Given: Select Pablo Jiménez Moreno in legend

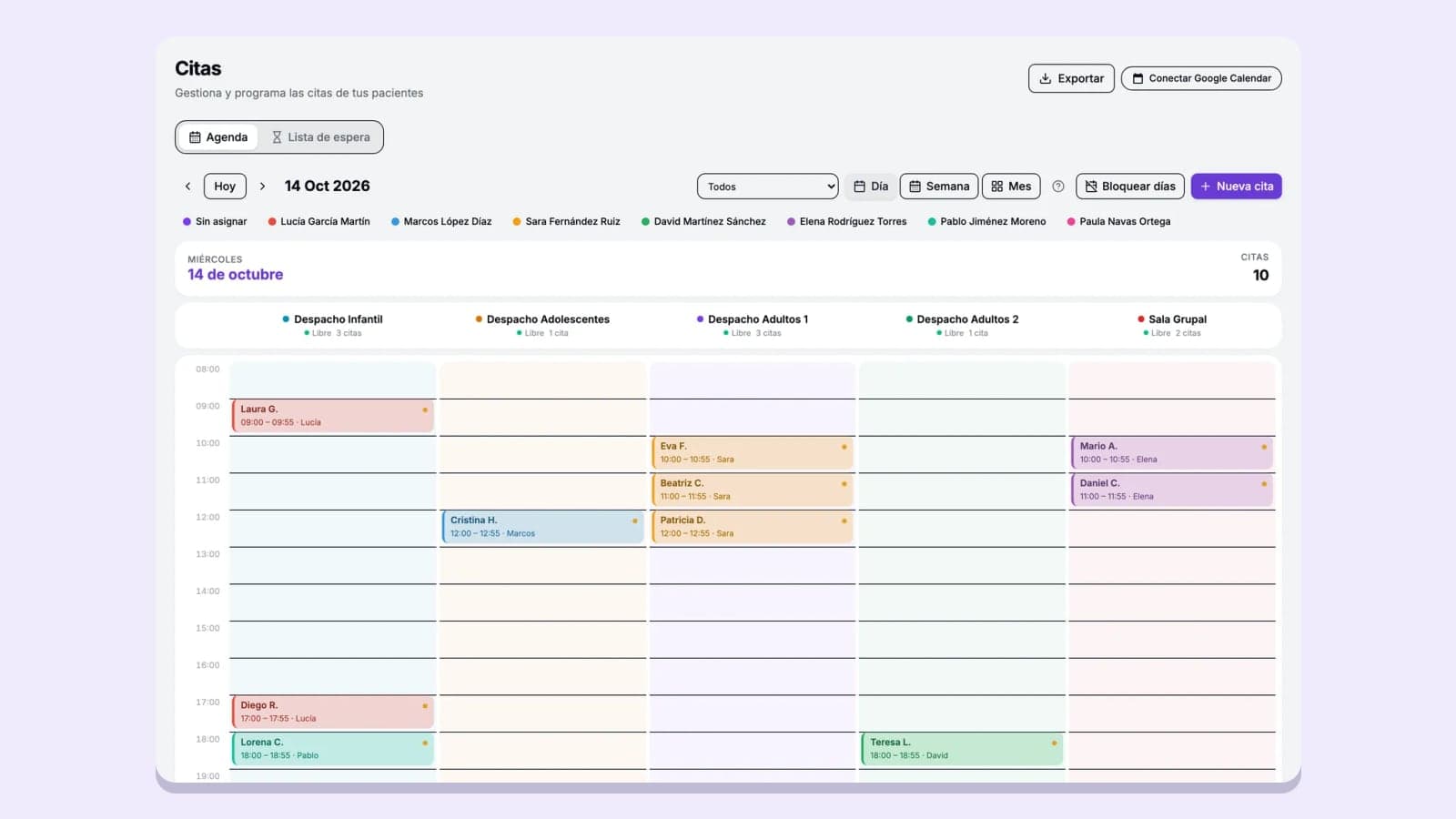Looking at the screenshot, I should tap(986, 221).
